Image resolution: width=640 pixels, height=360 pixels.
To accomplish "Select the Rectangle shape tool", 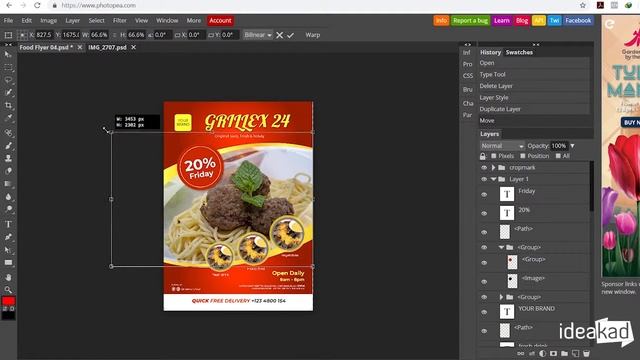I will (8, 262).
